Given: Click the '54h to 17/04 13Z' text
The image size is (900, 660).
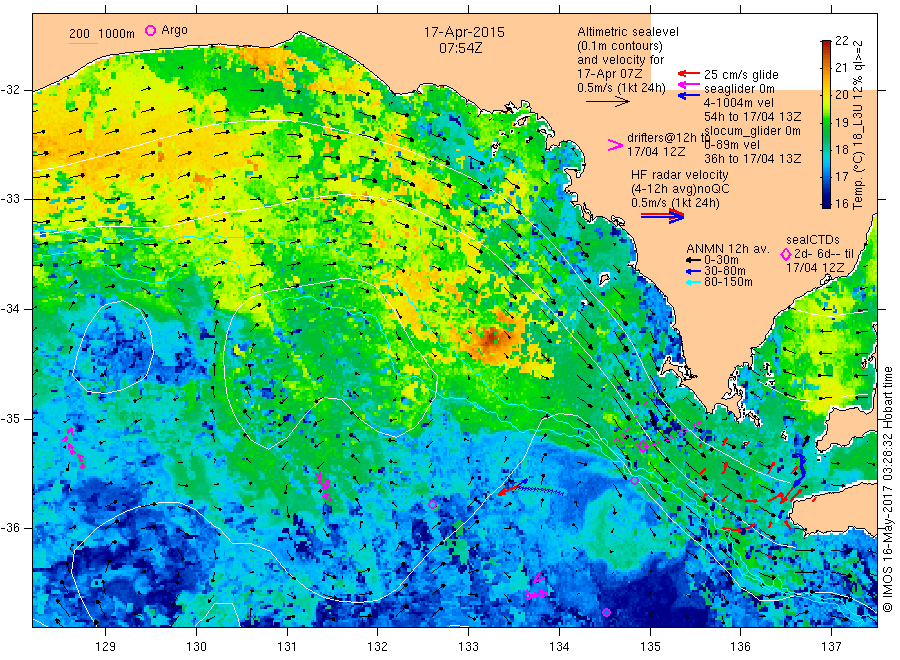Looking at the screenshot, I should [753, 117].
